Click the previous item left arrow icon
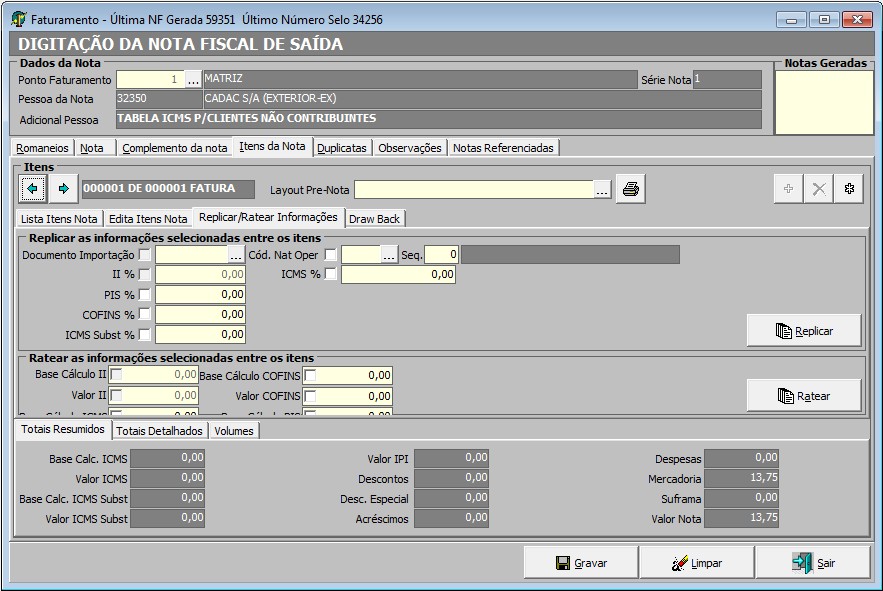 32,188
